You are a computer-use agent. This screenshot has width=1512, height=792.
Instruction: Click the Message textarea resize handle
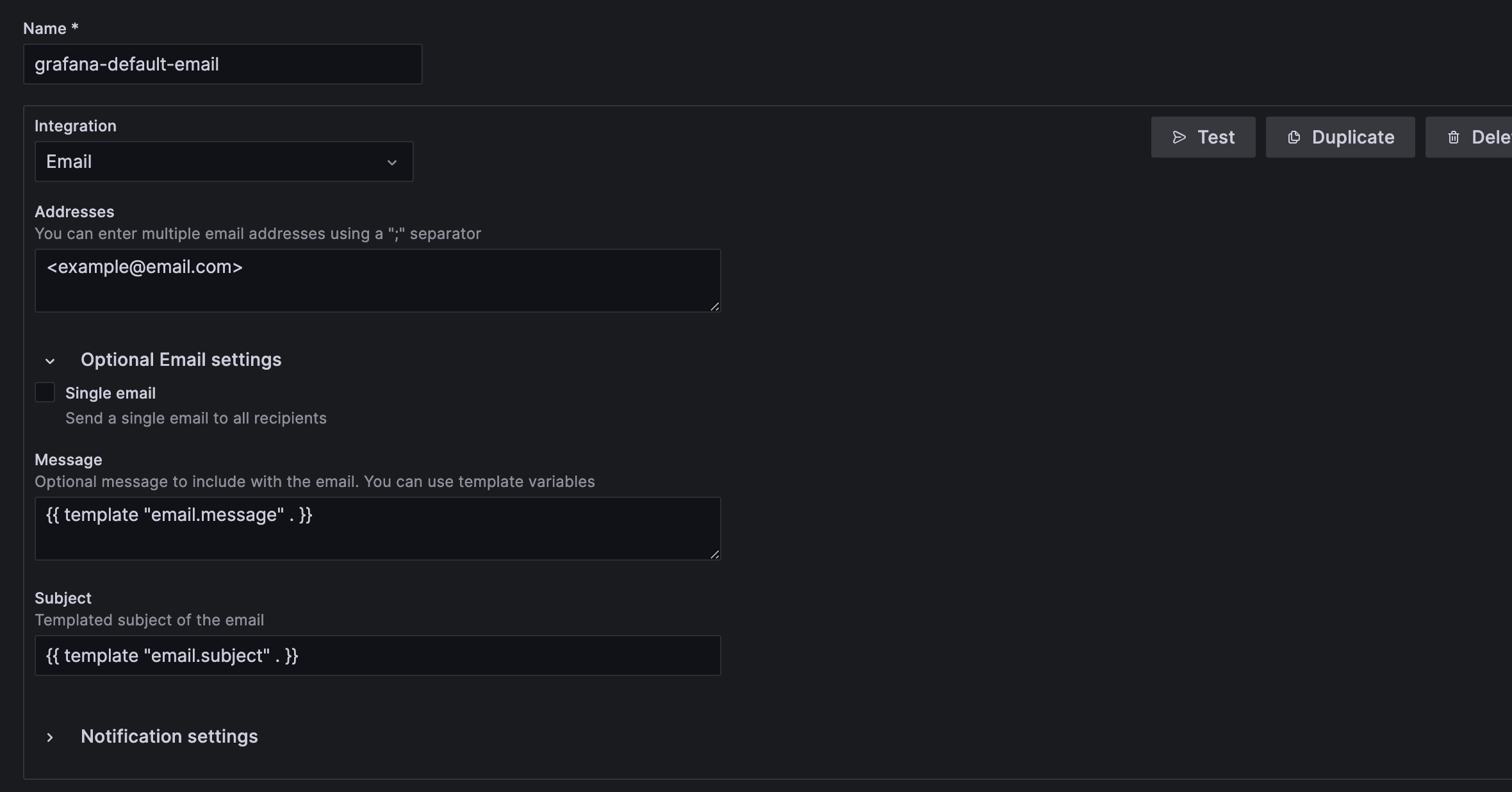(715, 556)
